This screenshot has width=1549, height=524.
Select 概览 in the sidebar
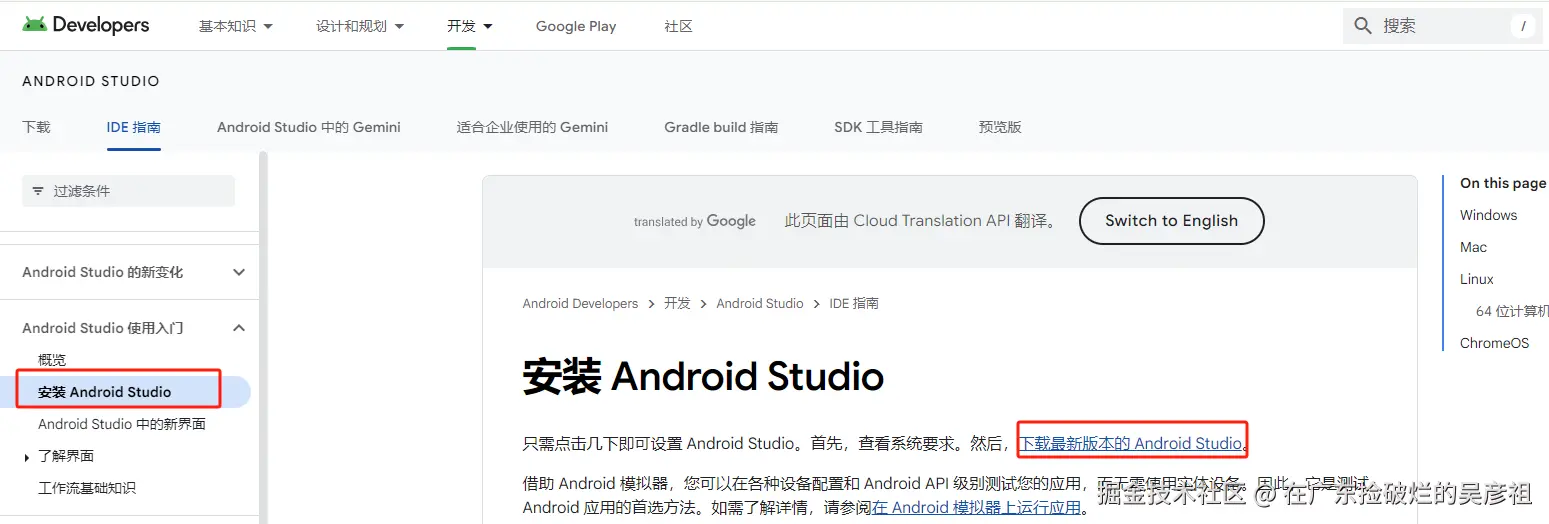(x=52, y=360)
